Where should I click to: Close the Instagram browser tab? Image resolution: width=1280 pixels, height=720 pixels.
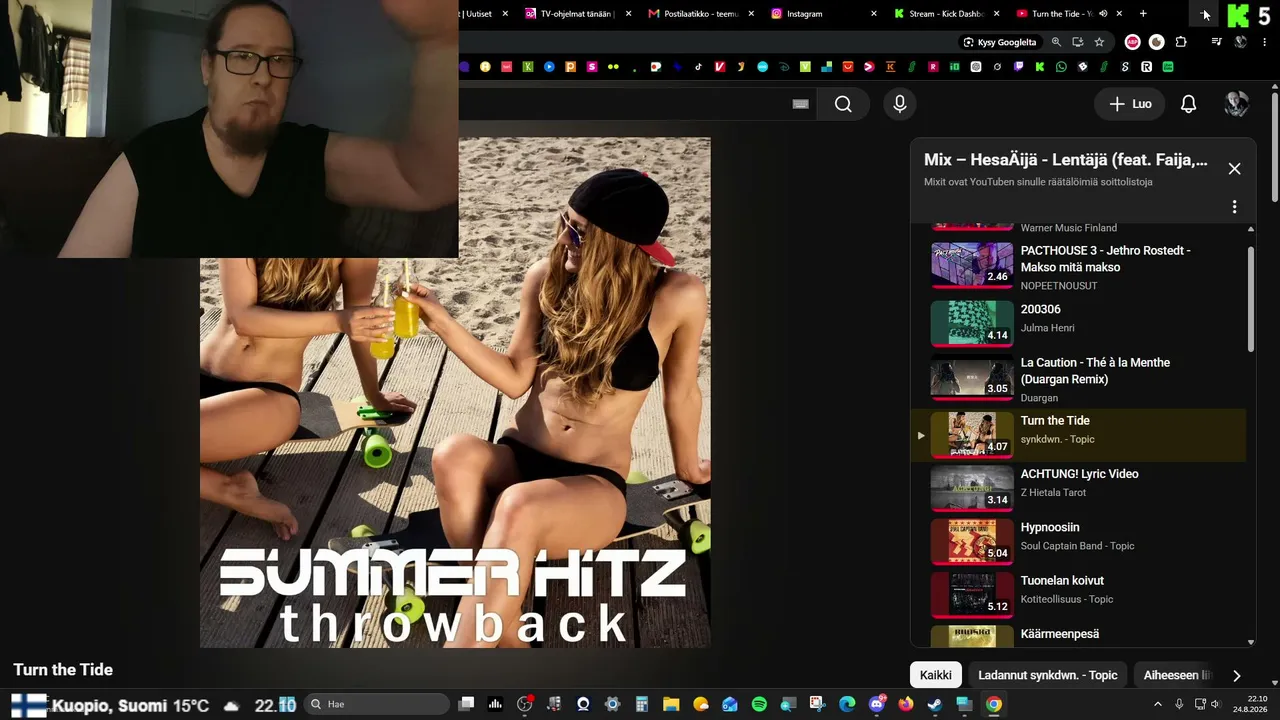click(873, 14)
